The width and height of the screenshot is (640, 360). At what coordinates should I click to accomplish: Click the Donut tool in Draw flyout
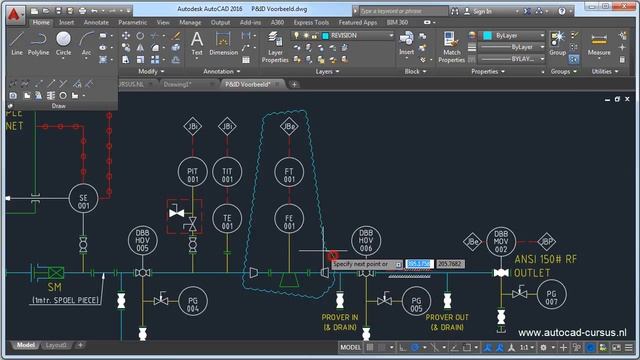click(63, 96)
